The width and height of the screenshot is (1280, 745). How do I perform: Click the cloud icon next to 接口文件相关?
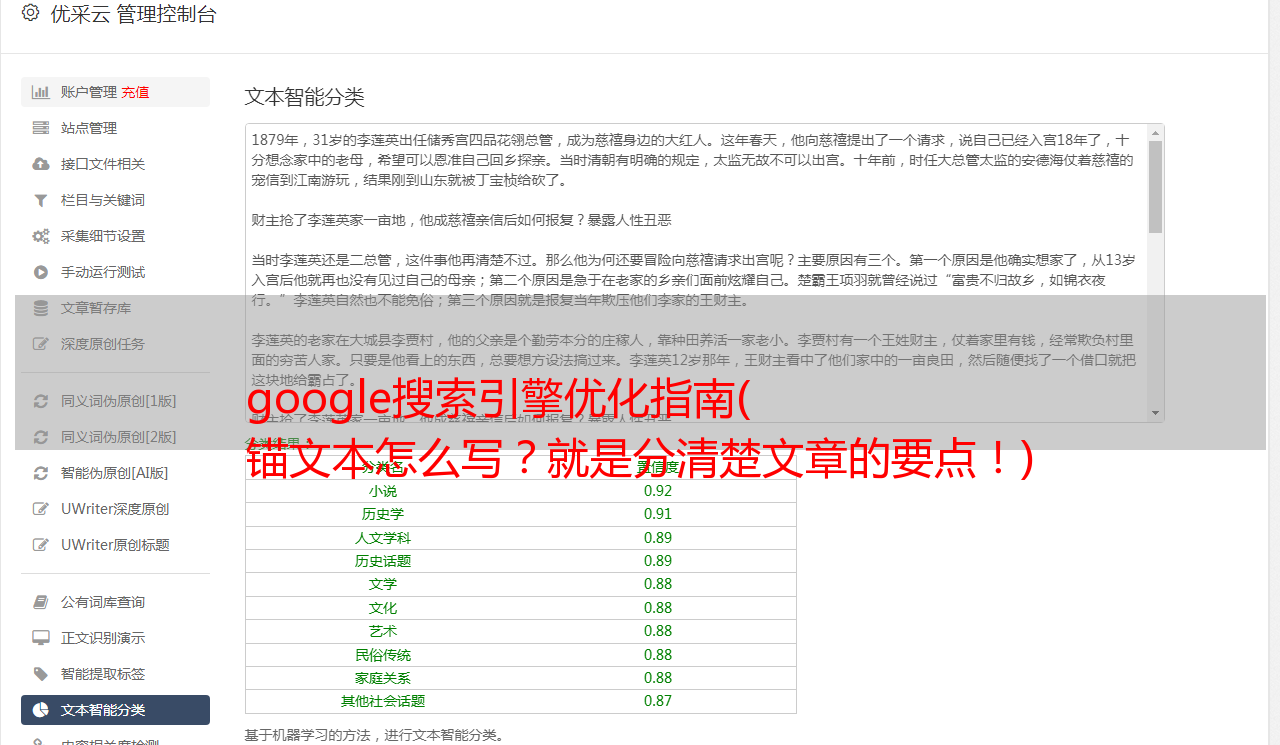[x=41, y=164]
